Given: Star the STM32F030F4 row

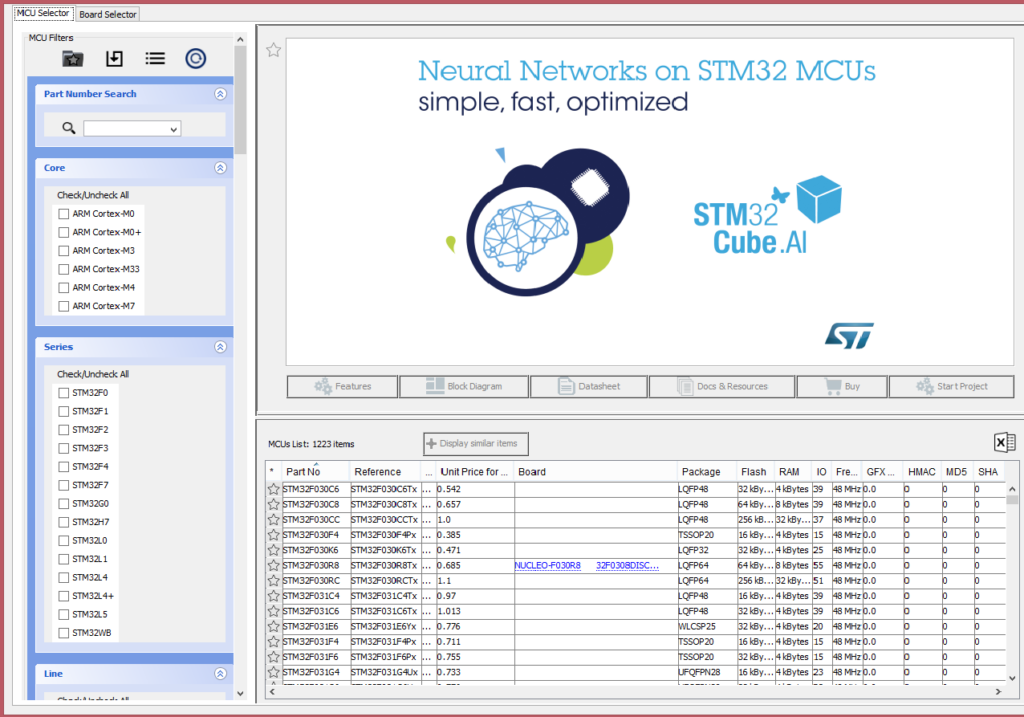Looking at the screenshot, I should (x=273, y=535).
